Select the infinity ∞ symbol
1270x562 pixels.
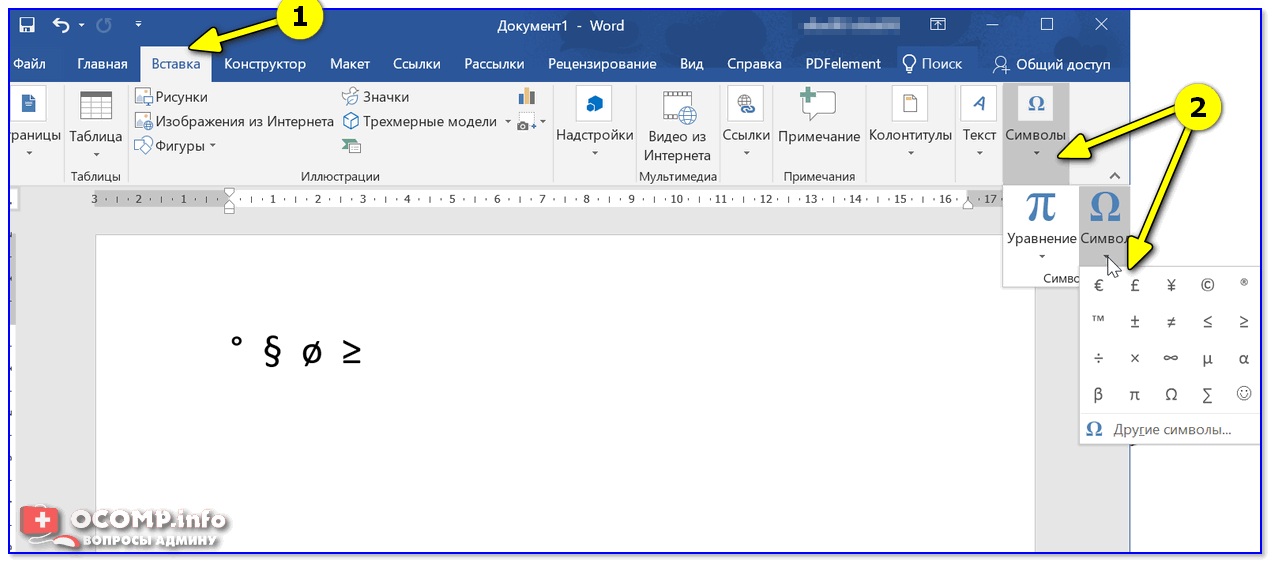tap(1171, 358)
